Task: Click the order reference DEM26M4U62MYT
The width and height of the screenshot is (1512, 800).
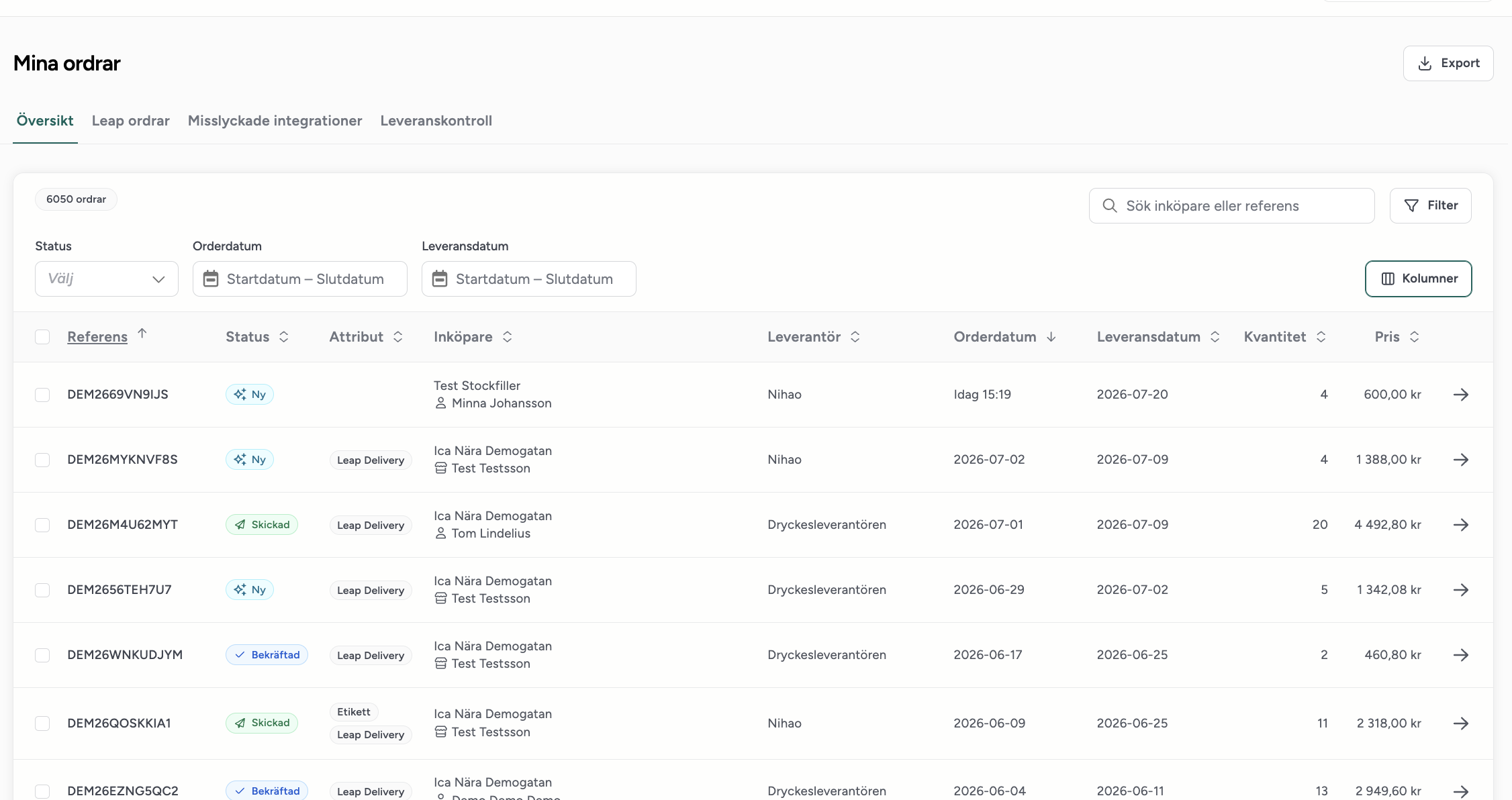Action: click(x=123, y=525)
